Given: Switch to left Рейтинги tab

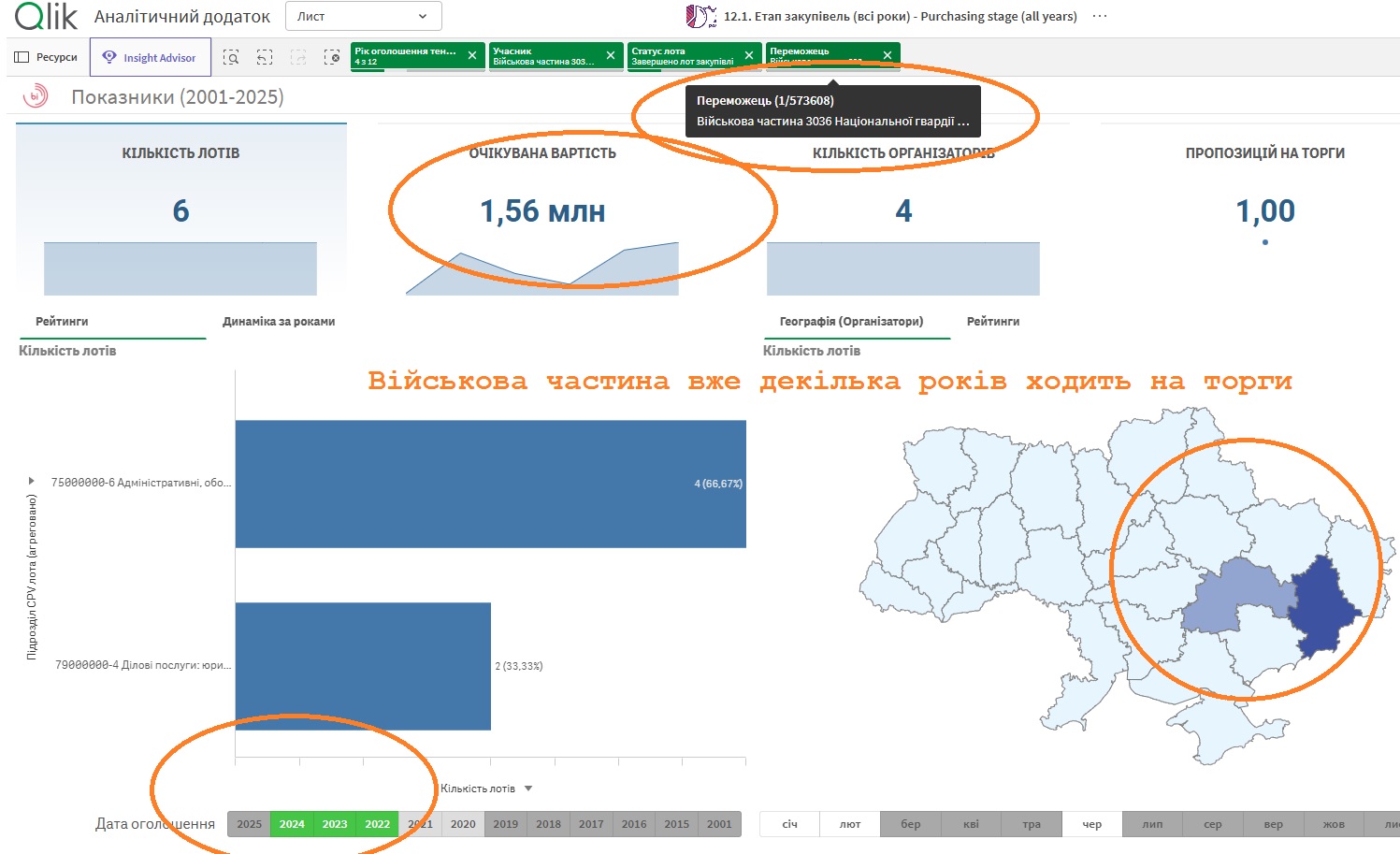Looking at the screenshot, I should point(62,321).
